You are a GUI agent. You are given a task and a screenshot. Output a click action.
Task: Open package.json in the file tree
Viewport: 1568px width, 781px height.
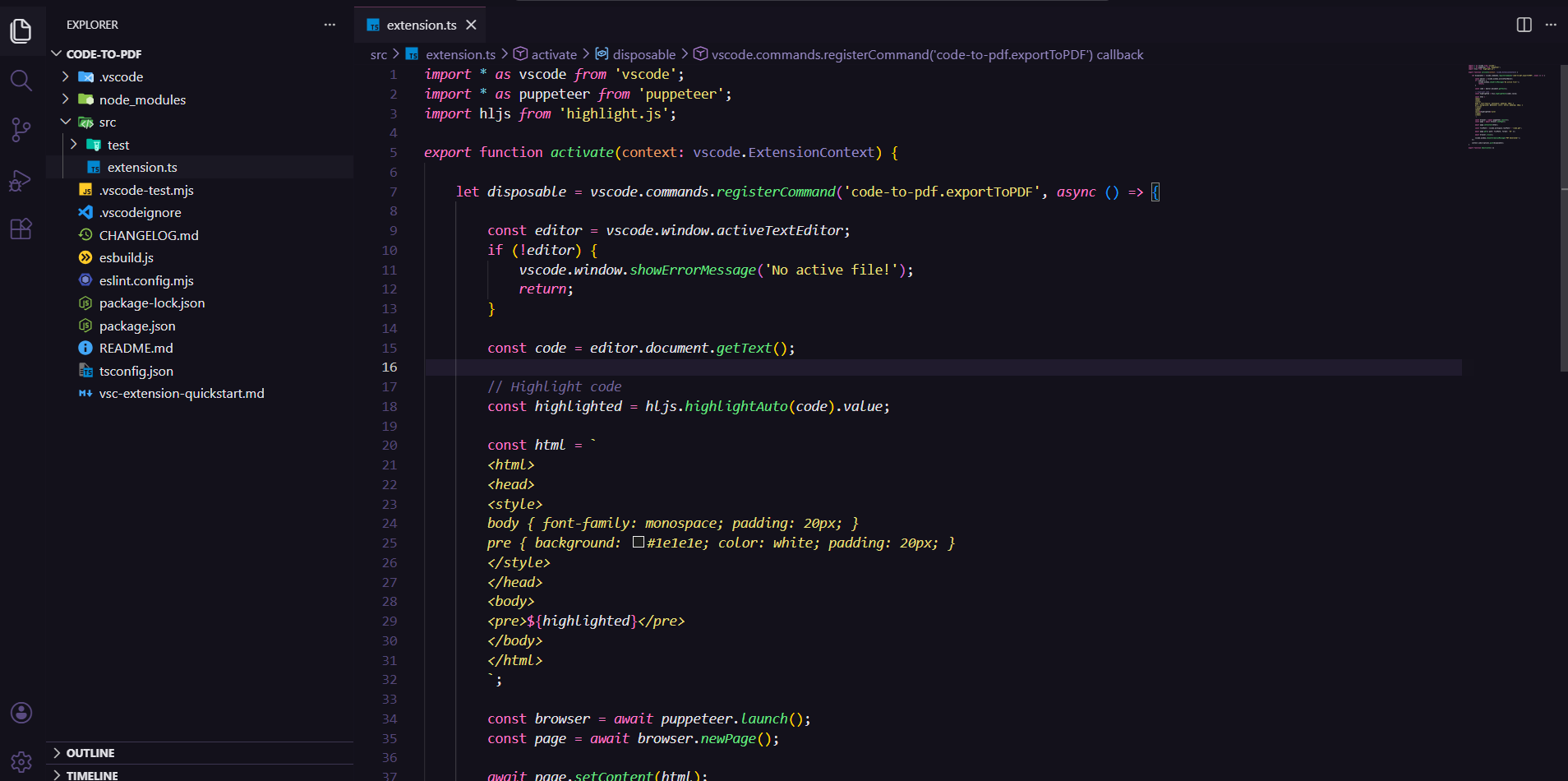[200, 326]
